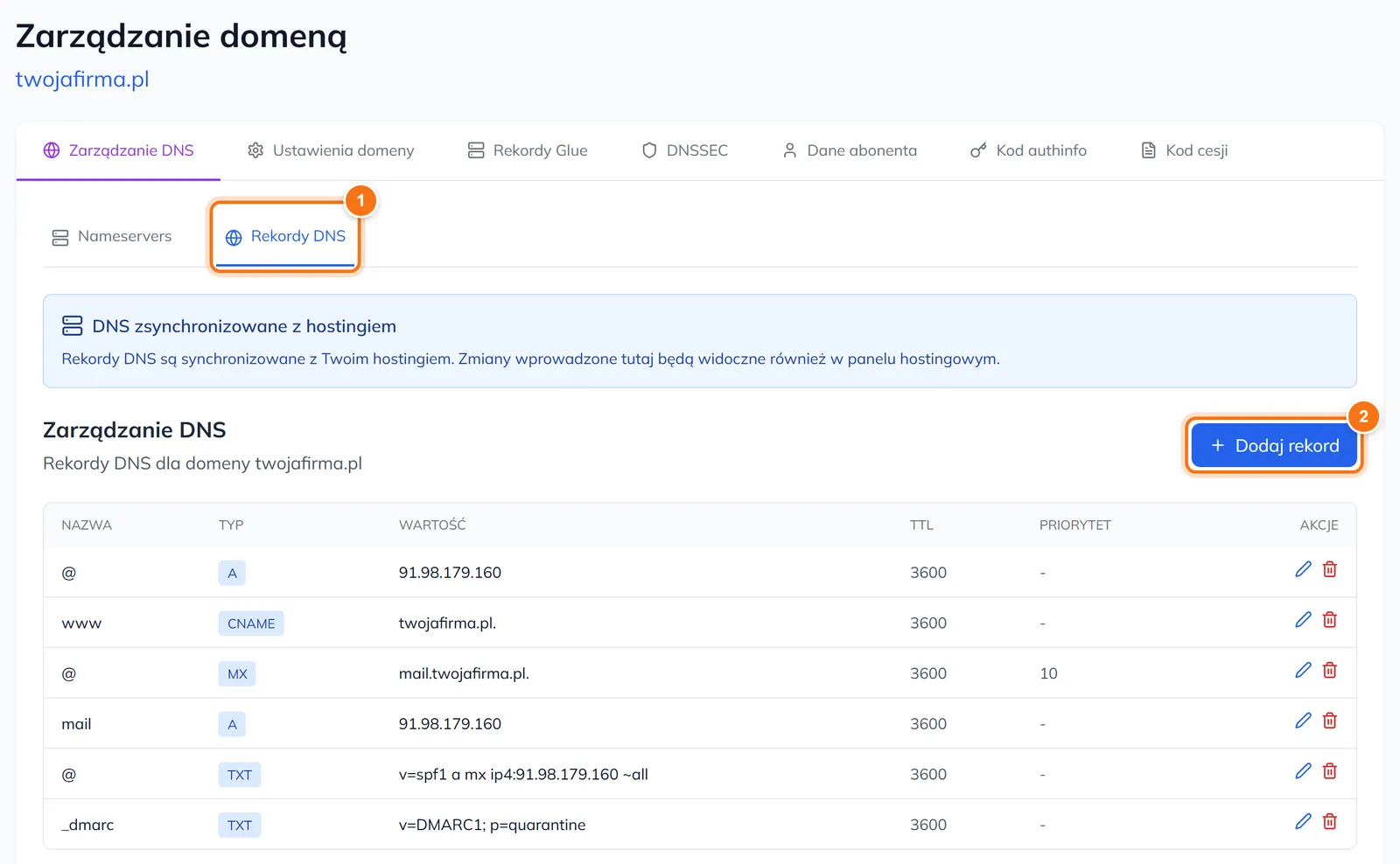Delete the MX record
Image resolution: width=1400 pixels, height=864 pixels.
point(1330,671)
